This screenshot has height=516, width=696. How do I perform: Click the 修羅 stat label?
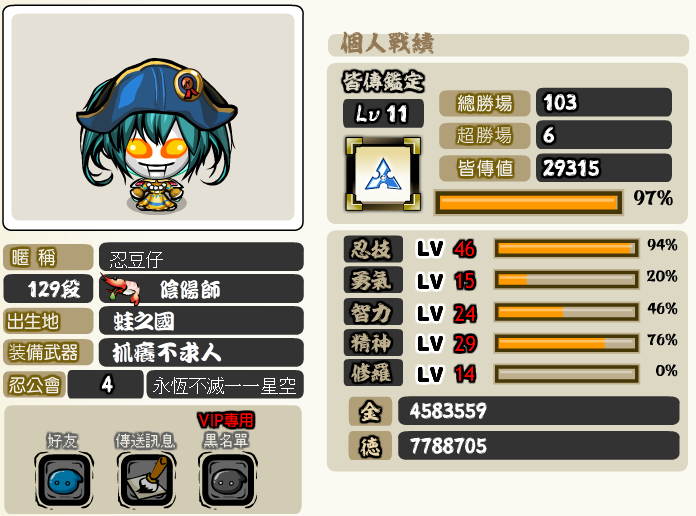point(373,373)
